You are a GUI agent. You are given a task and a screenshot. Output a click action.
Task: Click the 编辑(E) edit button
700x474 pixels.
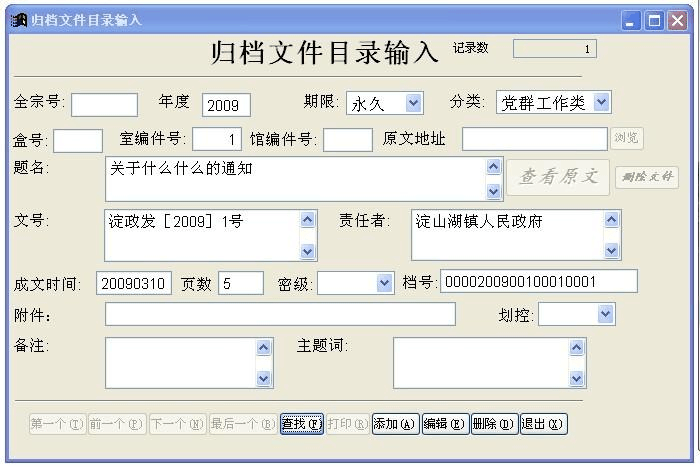pos(446,424)
